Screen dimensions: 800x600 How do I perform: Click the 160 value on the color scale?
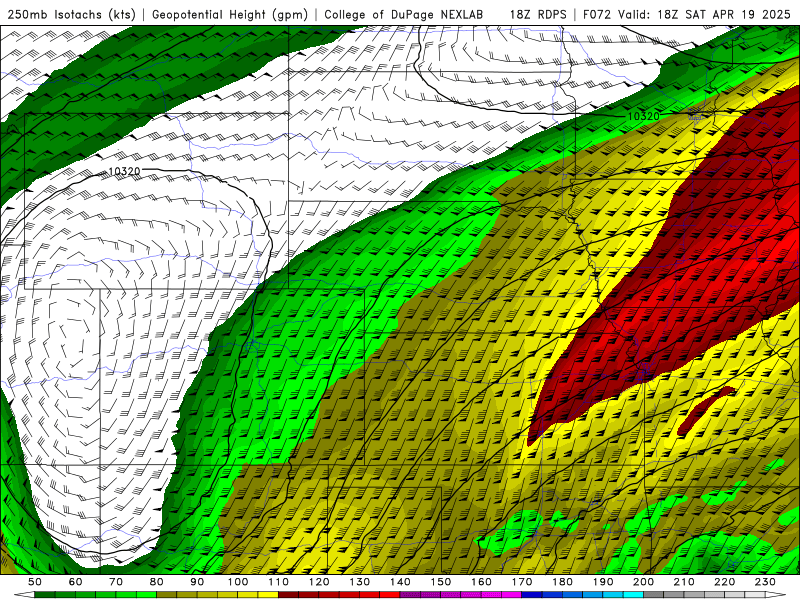(481, 582)
